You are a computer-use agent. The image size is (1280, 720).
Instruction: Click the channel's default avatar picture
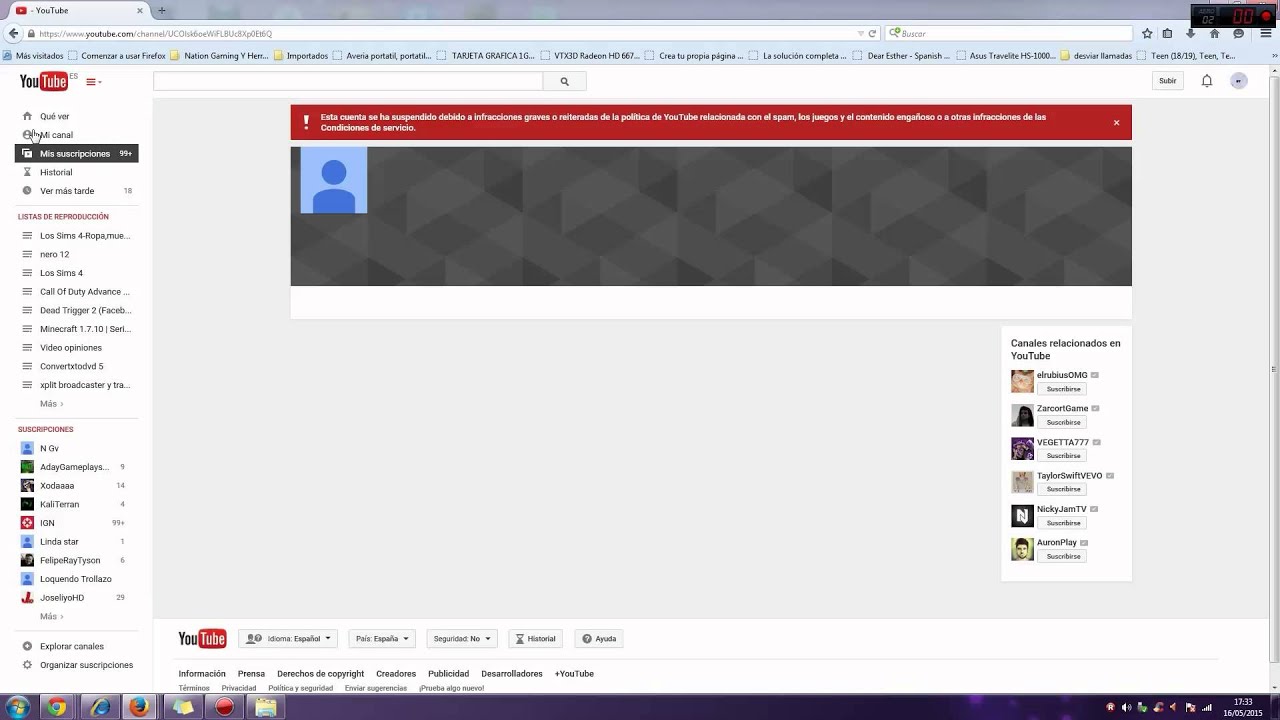334,180
